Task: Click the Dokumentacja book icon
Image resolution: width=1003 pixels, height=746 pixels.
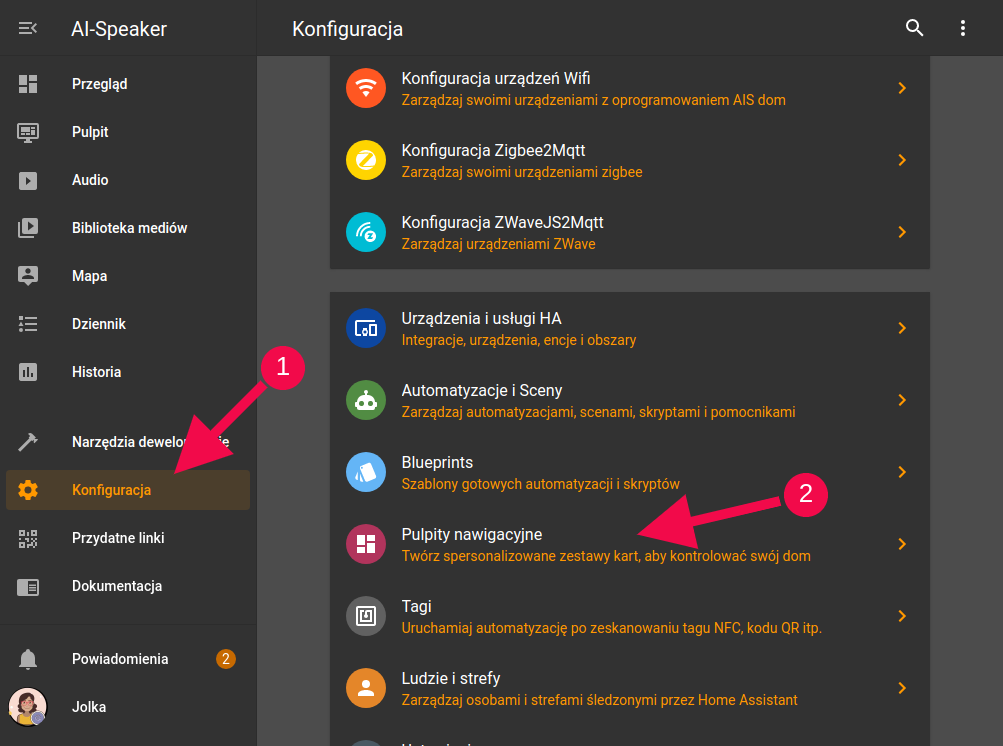Action: (28, 586)
